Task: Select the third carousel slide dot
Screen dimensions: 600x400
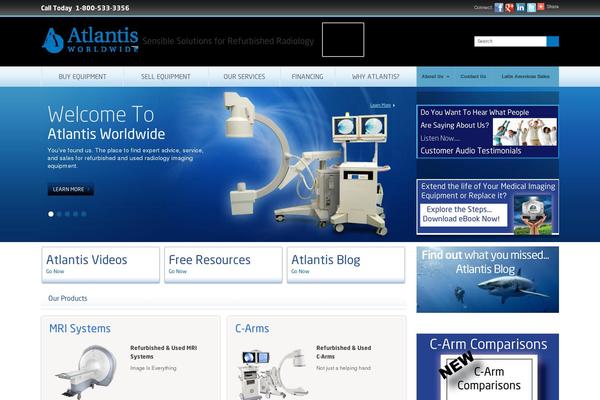Action: [x=67, y=214]
